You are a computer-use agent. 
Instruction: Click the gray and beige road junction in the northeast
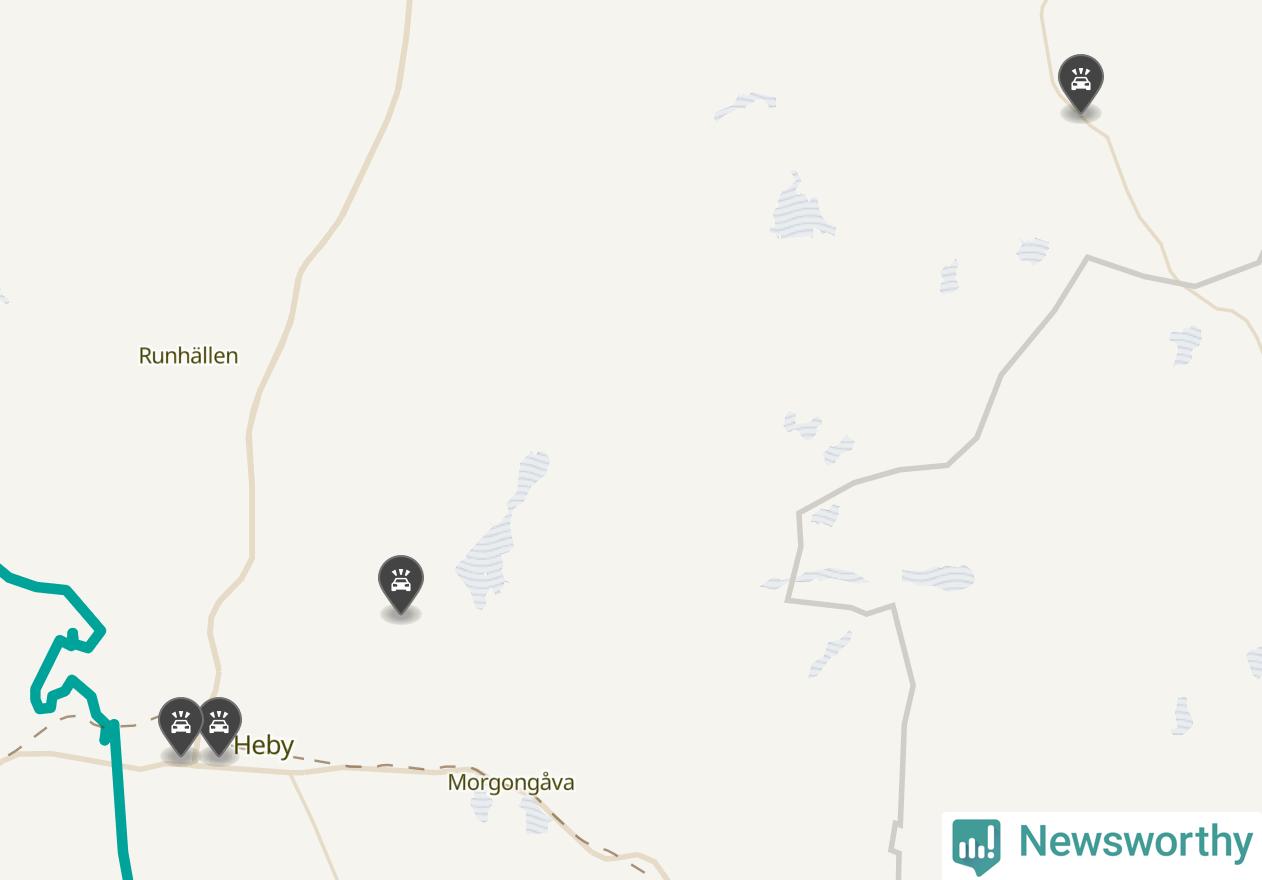click(x=1192, y=286)
